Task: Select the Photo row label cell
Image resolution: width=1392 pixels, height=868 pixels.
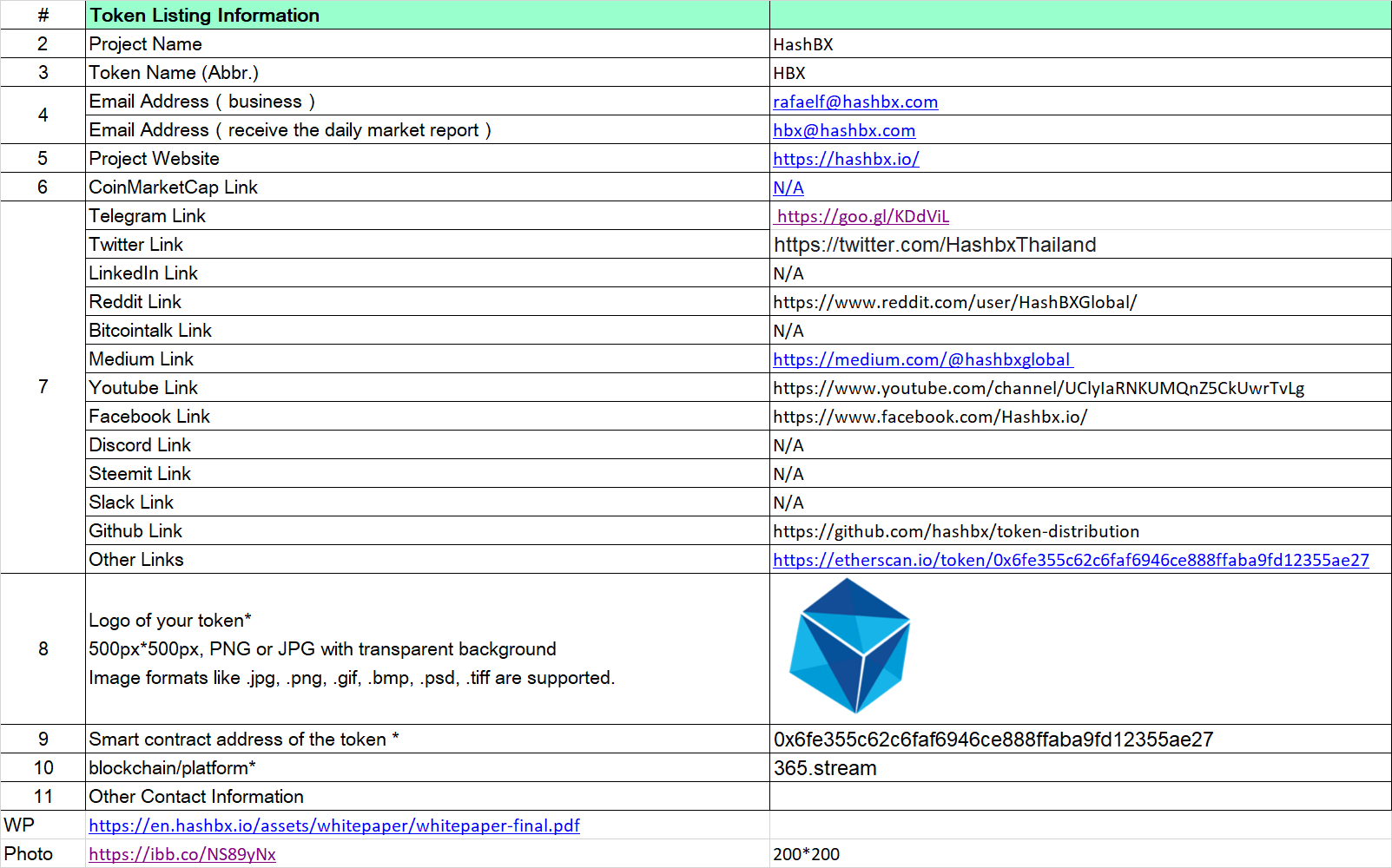Action: tap(43, 853)
